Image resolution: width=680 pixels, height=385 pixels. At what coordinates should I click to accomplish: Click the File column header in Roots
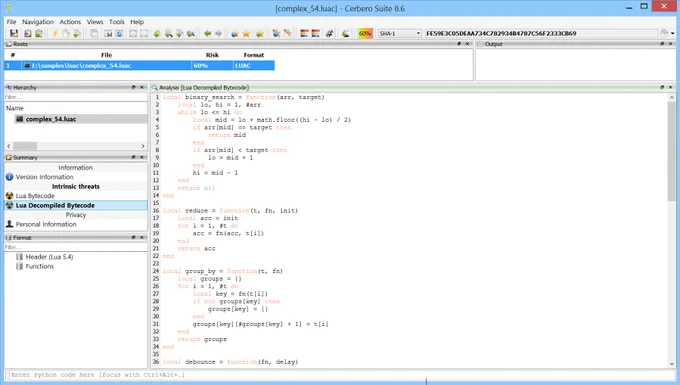[x=107, y=55]
